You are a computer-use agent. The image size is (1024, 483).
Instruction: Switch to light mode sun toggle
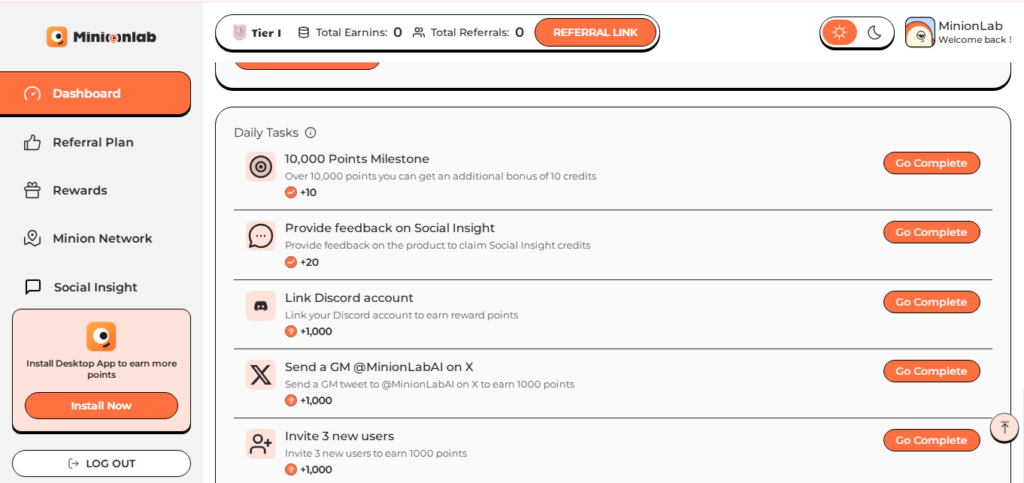[839, 33]
